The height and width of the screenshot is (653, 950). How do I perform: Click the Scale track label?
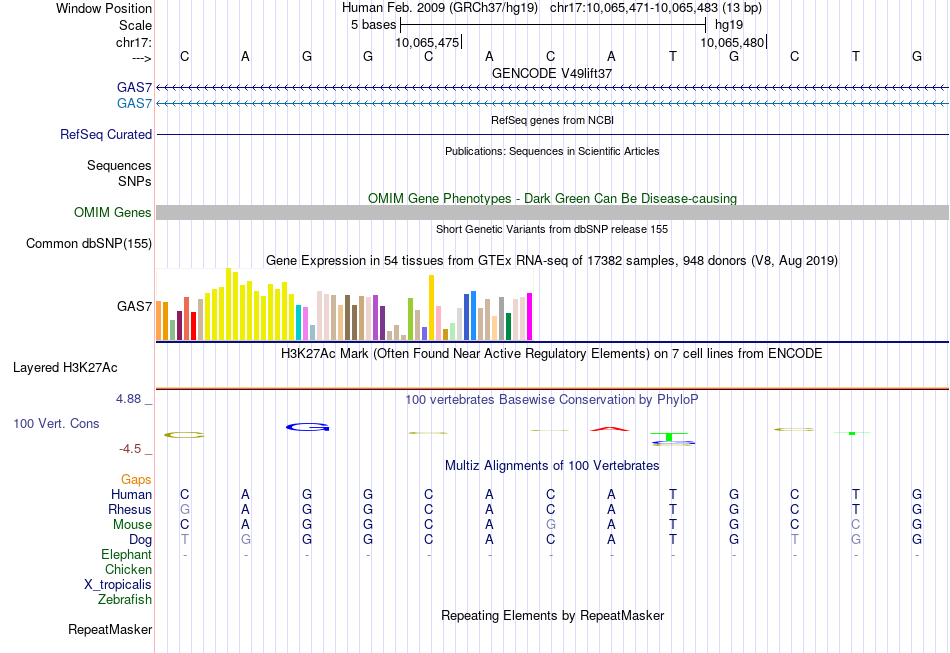coord(135,25)
